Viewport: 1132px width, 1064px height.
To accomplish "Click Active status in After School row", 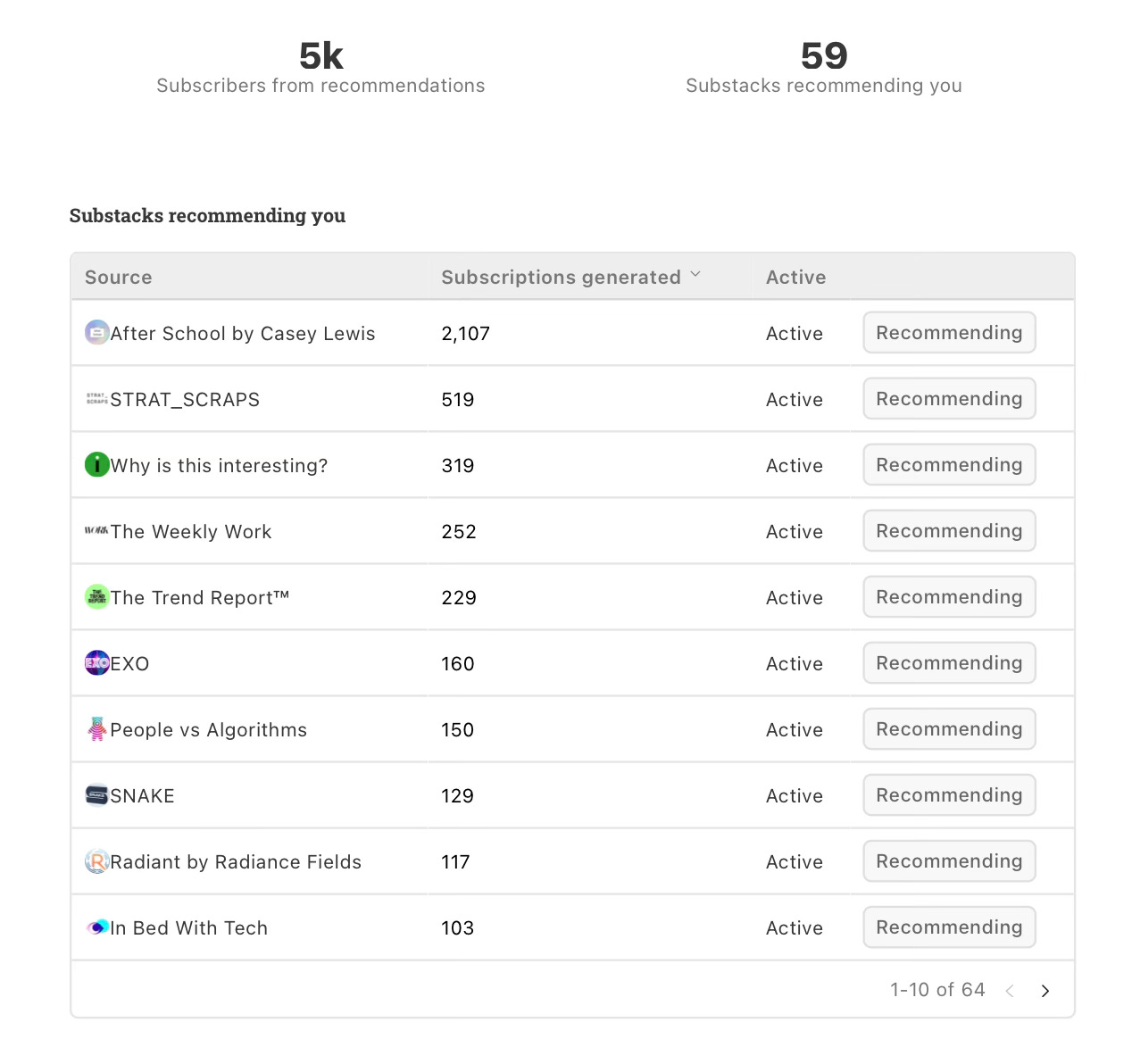I will click(x=795, y=334).
